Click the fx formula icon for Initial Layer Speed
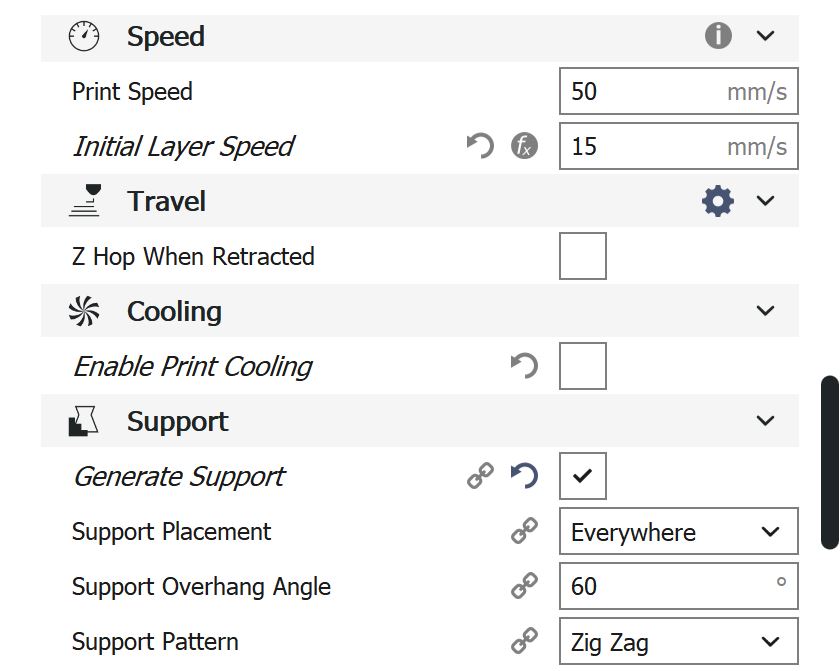 524,146
